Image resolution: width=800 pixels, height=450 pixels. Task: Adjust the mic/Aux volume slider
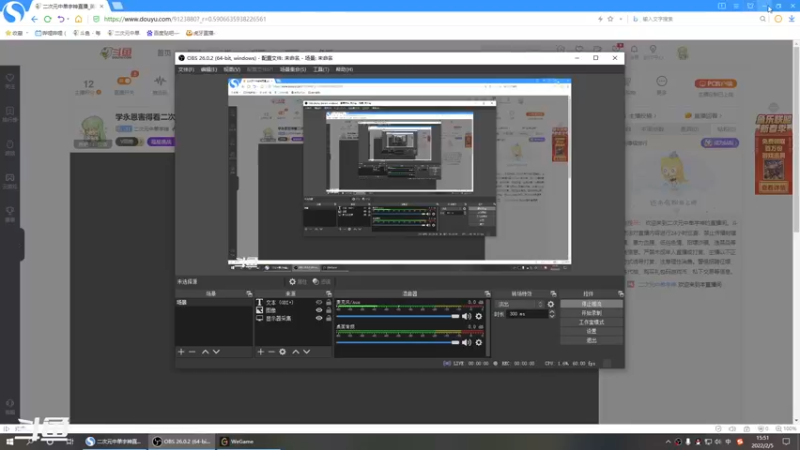click(398, 316)
